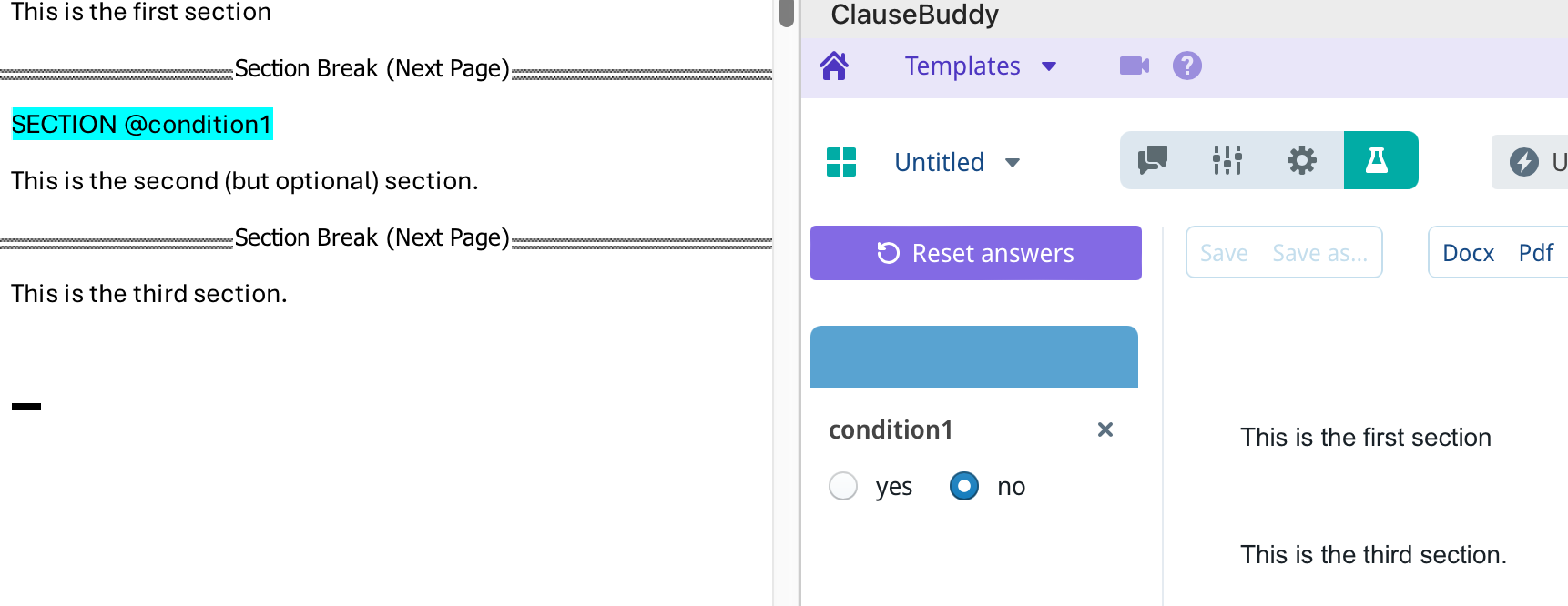Open the gear settings tab
This screenshot has height=606, width=1568.
1302,161
